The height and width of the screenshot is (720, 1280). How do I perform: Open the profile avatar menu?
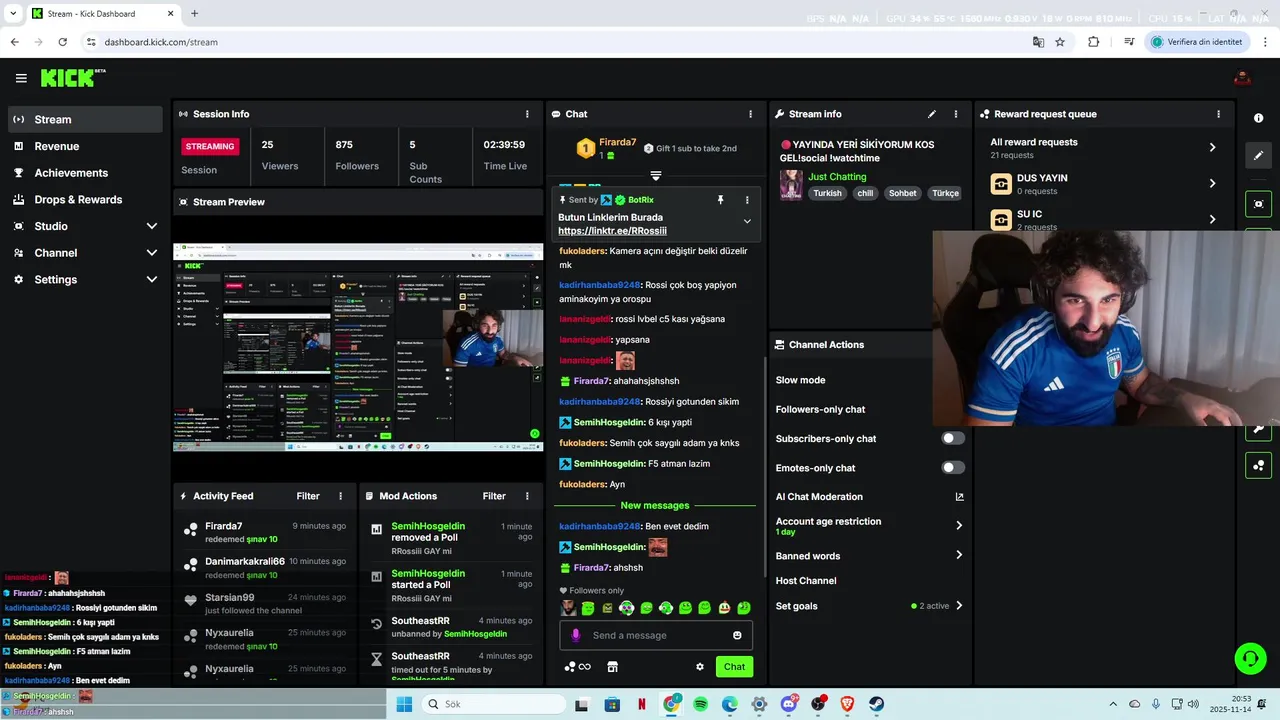pos(1243,78)
